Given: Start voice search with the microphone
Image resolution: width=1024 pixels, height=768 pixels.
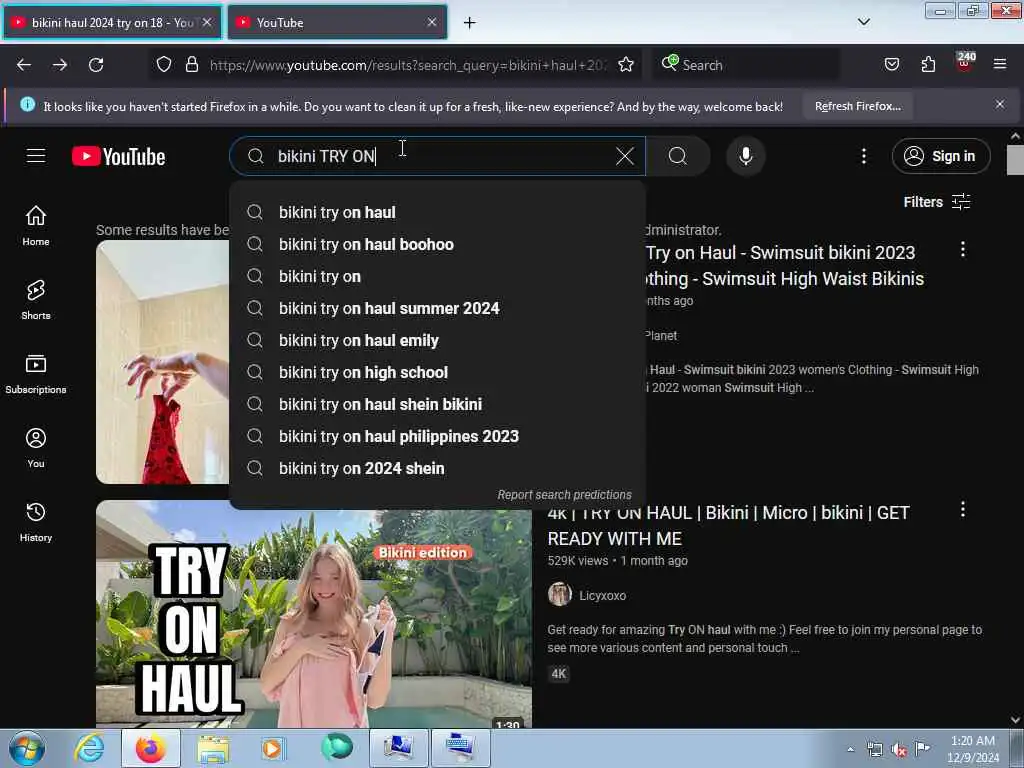Looking at the screenshot, I should click(x=746, y=156).
